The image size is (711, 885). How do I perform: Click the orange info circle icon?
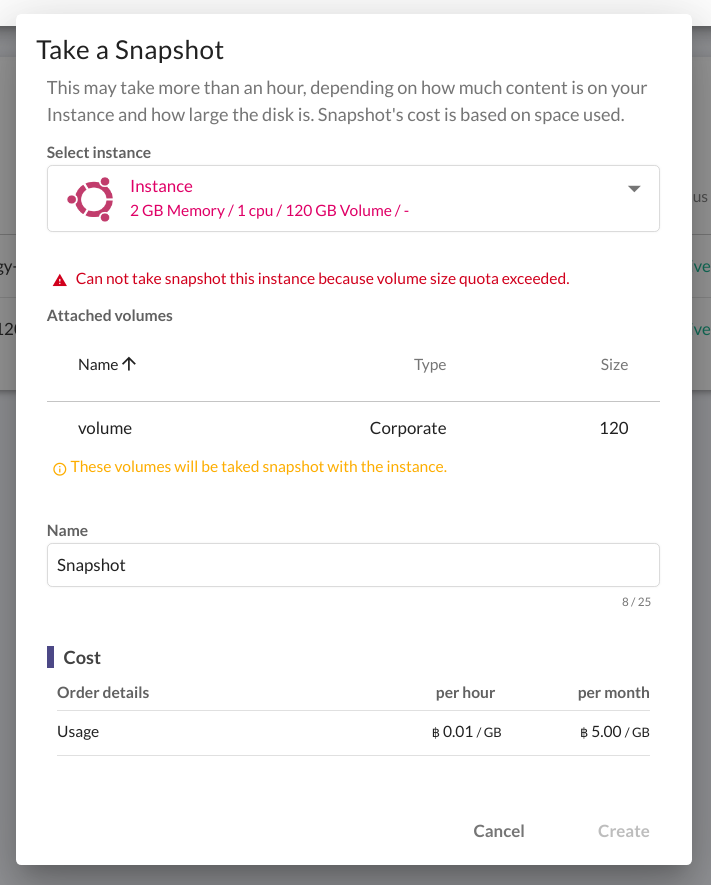pos(59,469)
